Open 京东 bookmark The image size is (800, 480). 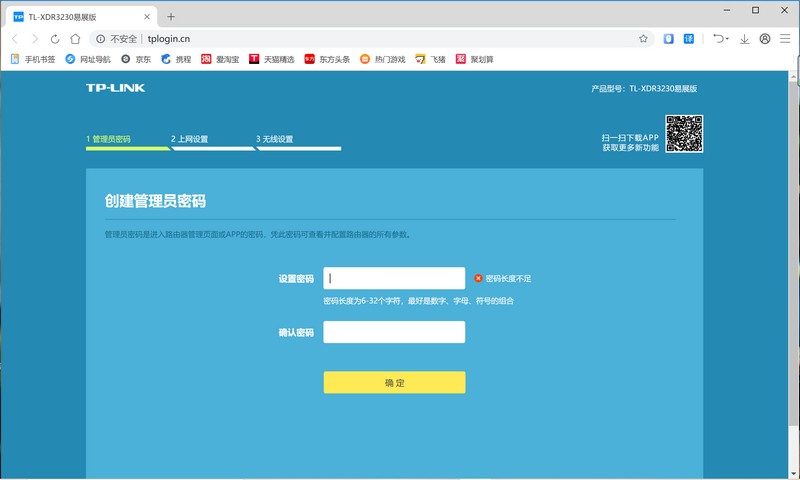tap(136, 59)
